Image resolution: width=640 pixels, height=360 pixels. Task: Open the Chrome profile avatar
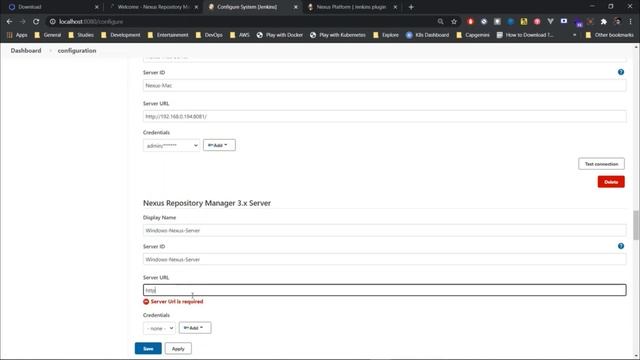point(618,21)
